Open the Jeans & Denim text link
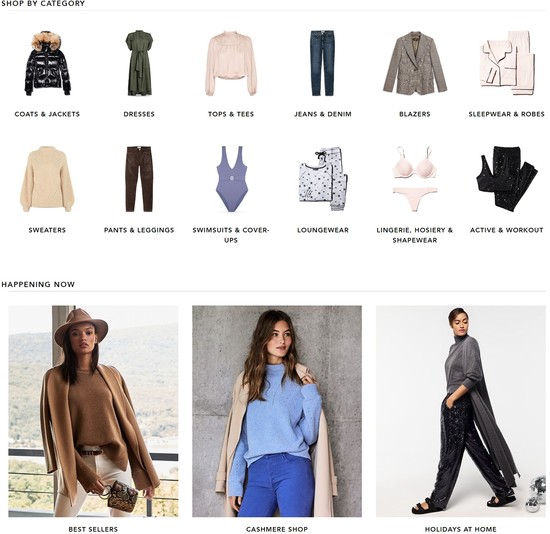 coord(323,114)
